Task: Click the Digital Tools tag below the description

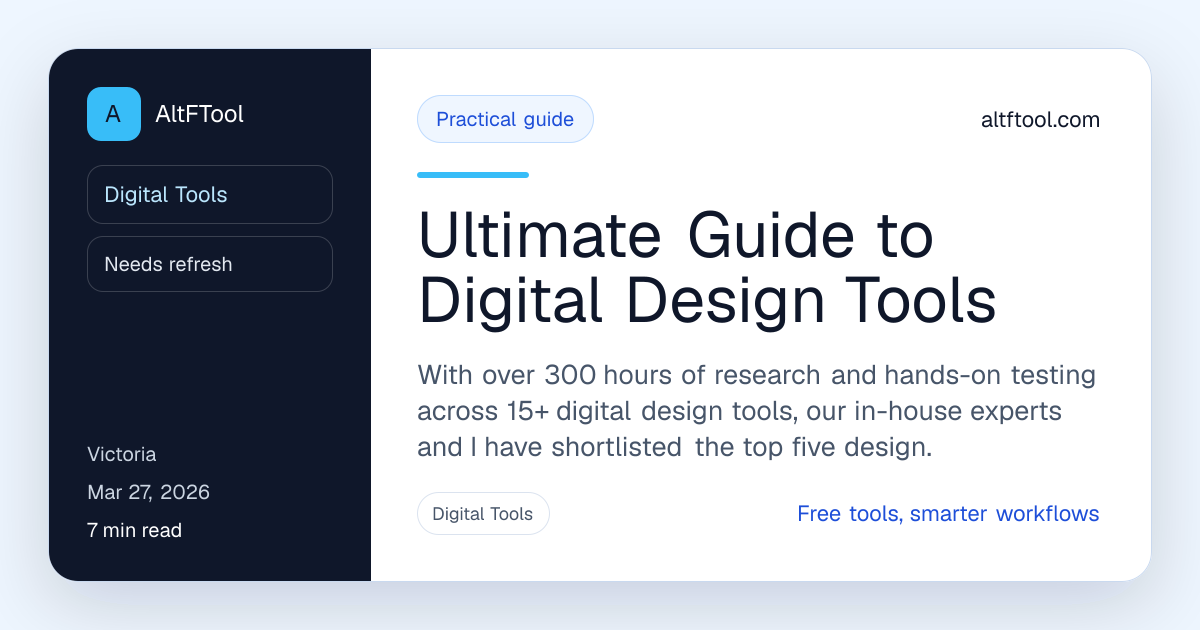Action: (x=483, y=514)
